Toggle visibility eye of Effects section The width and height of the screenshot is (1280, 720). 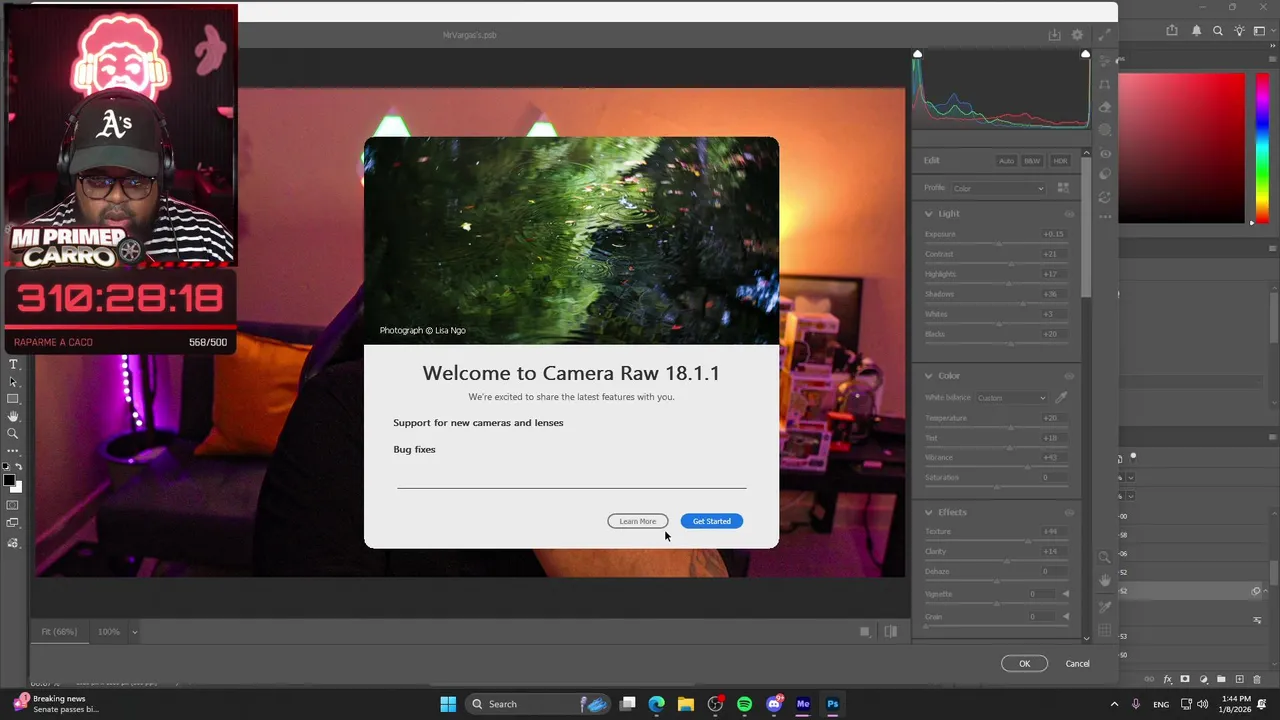pos(1069,512)
